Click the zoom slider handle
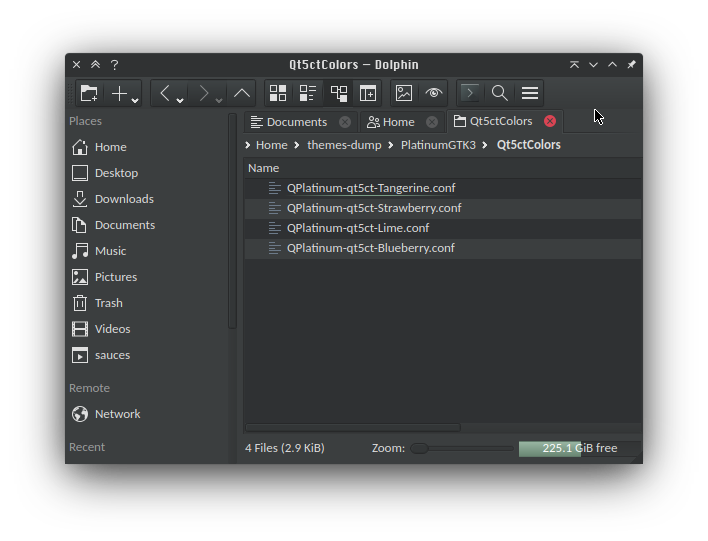708x541 pixels. click(x=419, y=448)
